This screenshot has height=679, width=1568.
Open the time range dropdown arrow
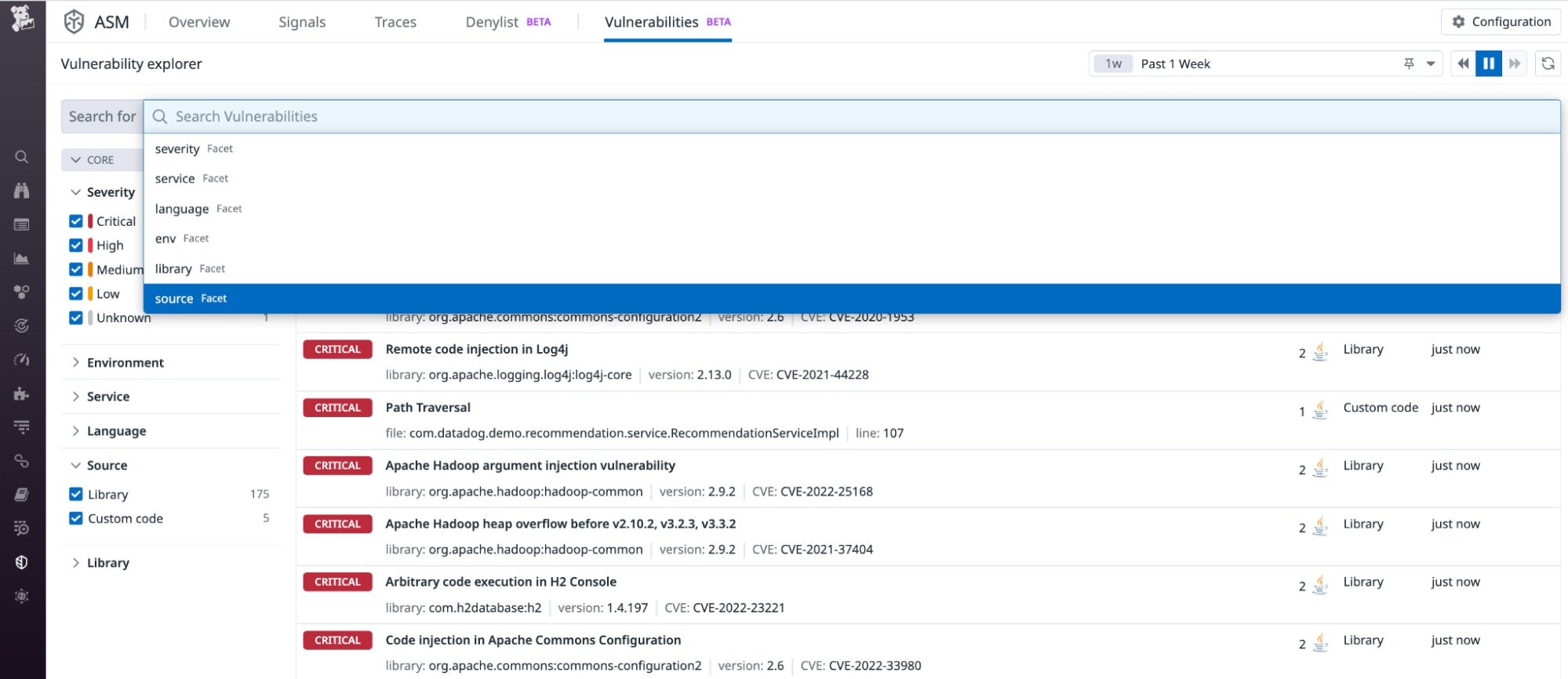(1431, 64)
